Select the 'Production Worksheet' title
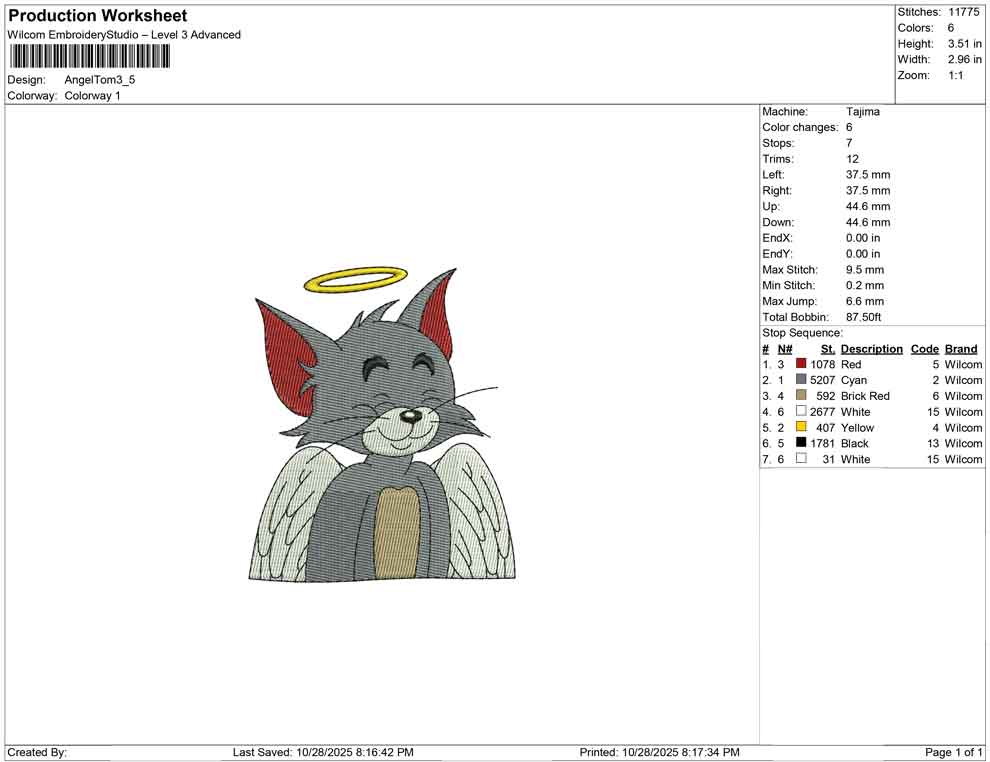This screenshot has height=762, width=990. [98, 16]
